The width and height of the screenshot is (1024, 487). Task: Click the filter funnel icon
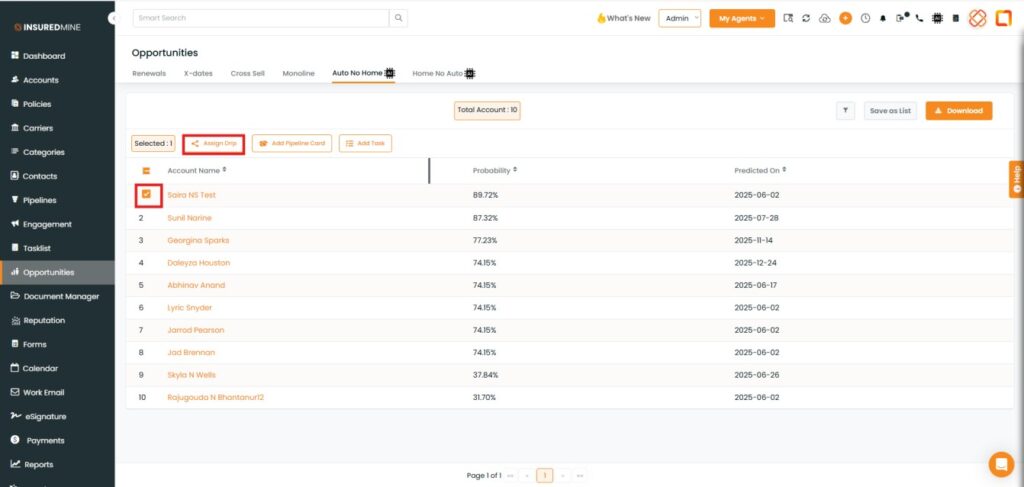(x=845, y=111)
